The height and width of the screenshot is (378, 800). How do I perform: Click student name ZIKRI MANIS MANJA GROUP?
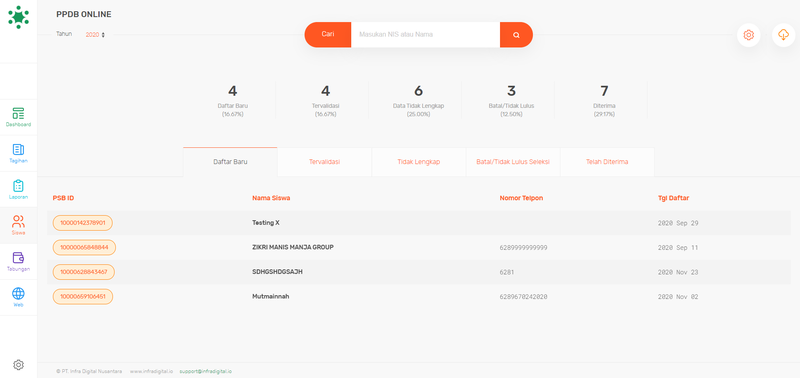(x=293, y=247)
